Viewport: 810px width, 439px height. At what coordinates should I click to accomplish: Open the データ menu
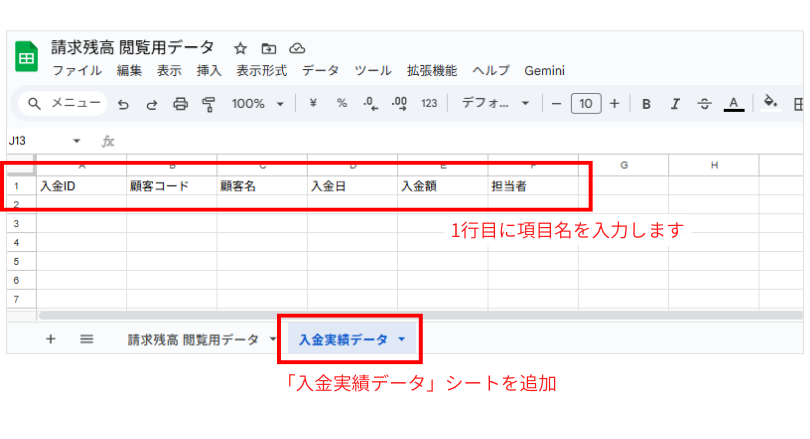coord(320,71)
